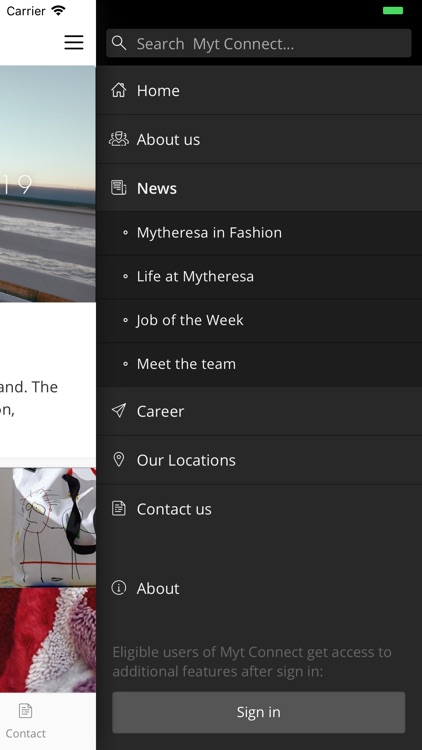Click the About info circle icon
Screen dimensions: 422x750
(119, 588)
